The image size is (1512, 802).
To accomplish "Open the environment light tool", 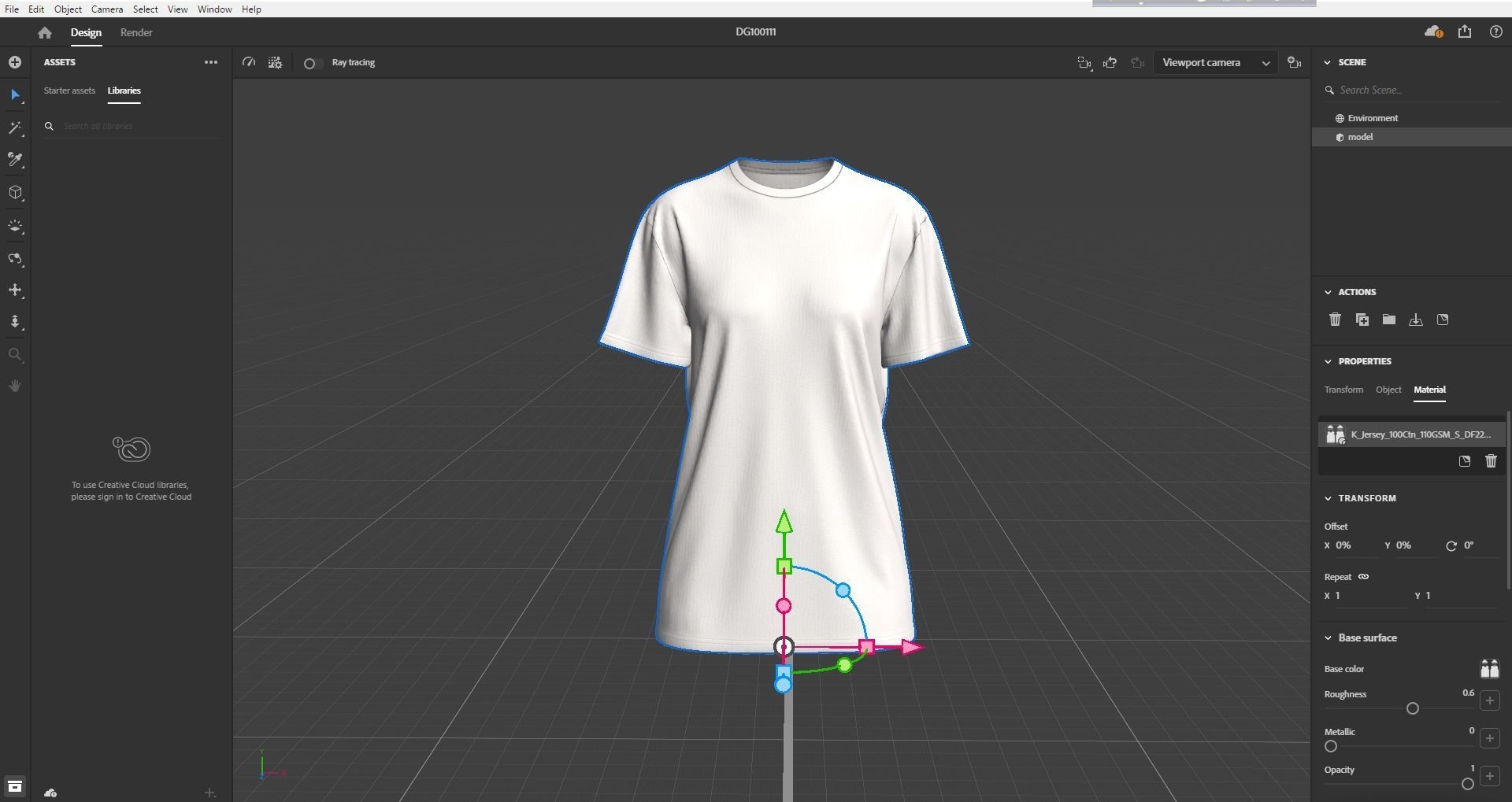I will tap(15, 227).
